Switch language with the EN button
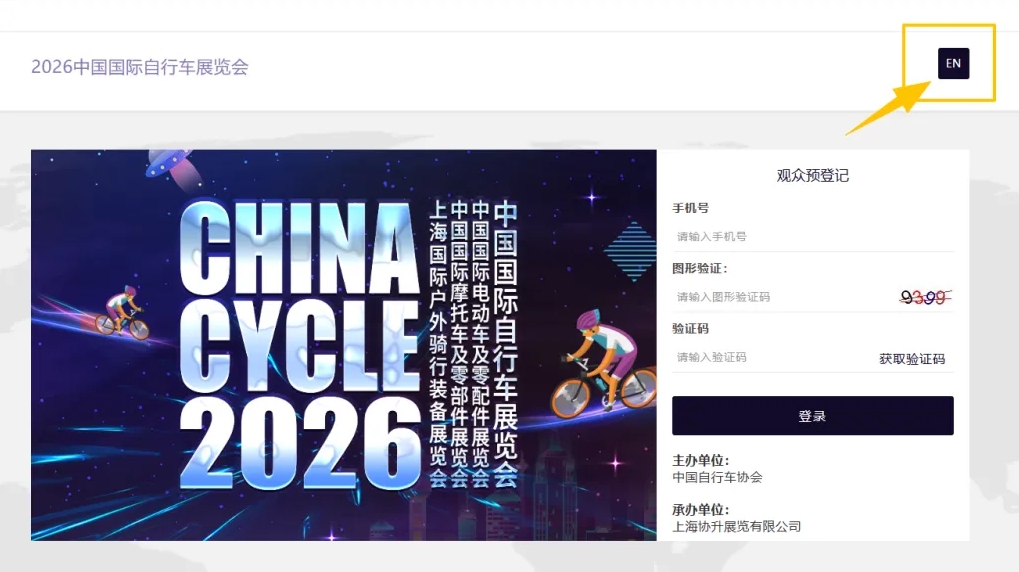1019x572 pixels. coord(953,64)
